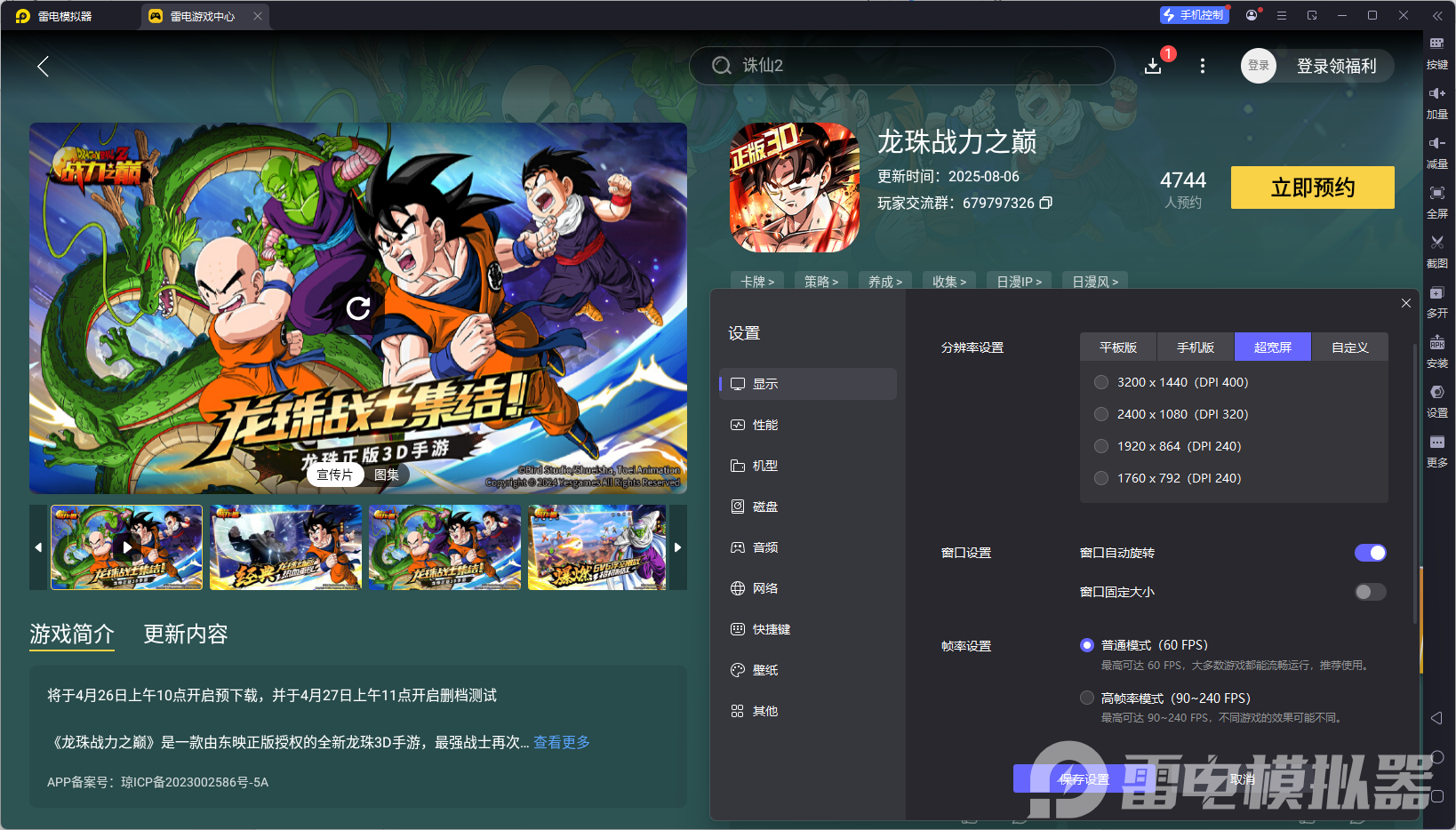The height and width of the screenshot is (830, 1456).
Task: Open the 按键 keymapping tool
Action: coord(1436,52)
